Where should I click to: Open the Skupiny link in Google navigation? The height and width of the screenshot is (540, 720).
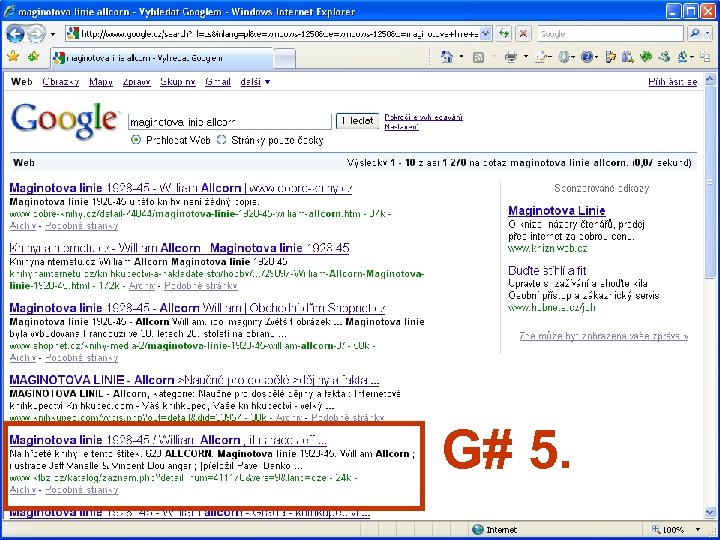(178, 82)
